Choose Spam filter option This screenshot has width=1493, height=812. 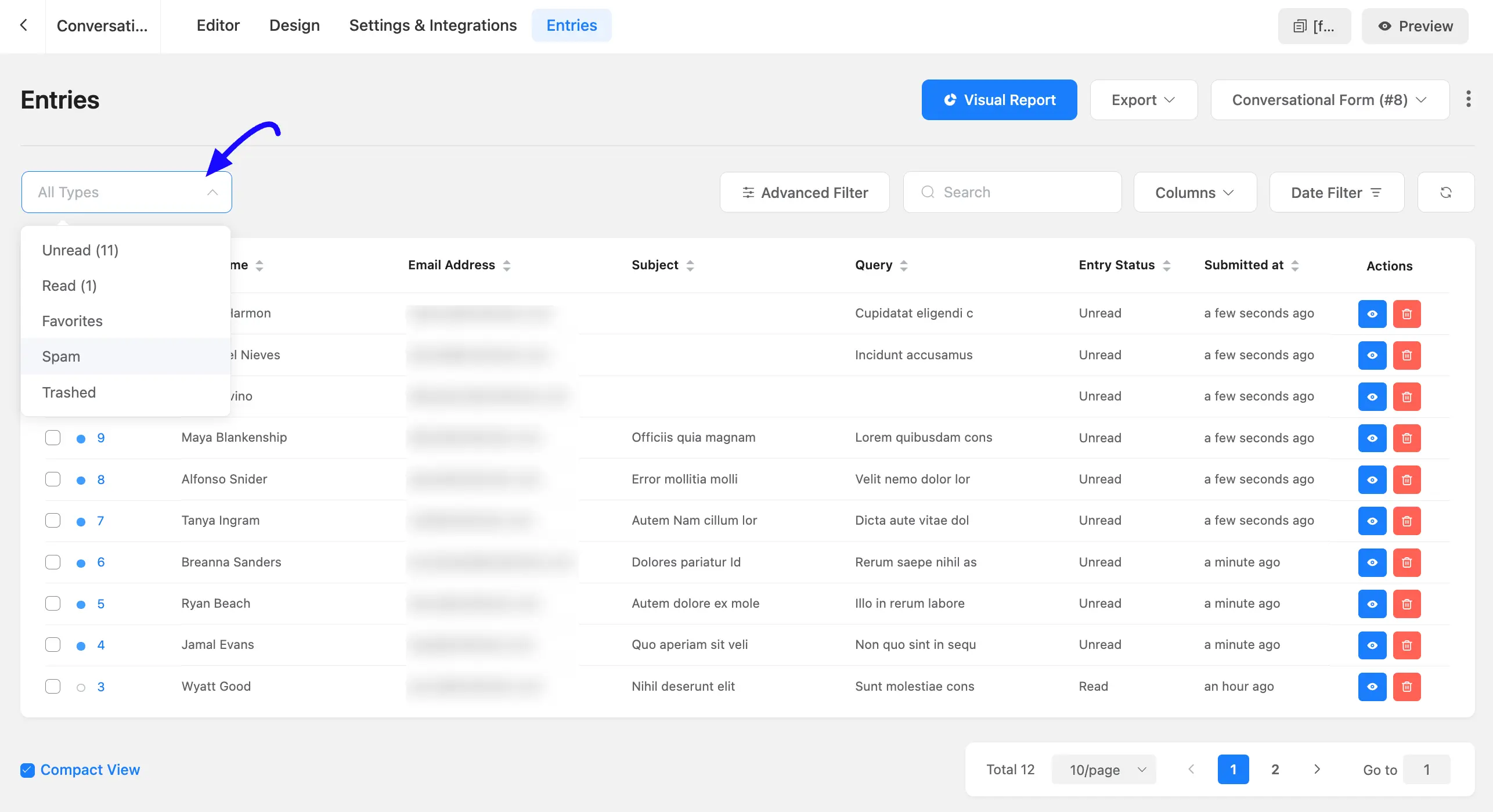tap(125, 356)
